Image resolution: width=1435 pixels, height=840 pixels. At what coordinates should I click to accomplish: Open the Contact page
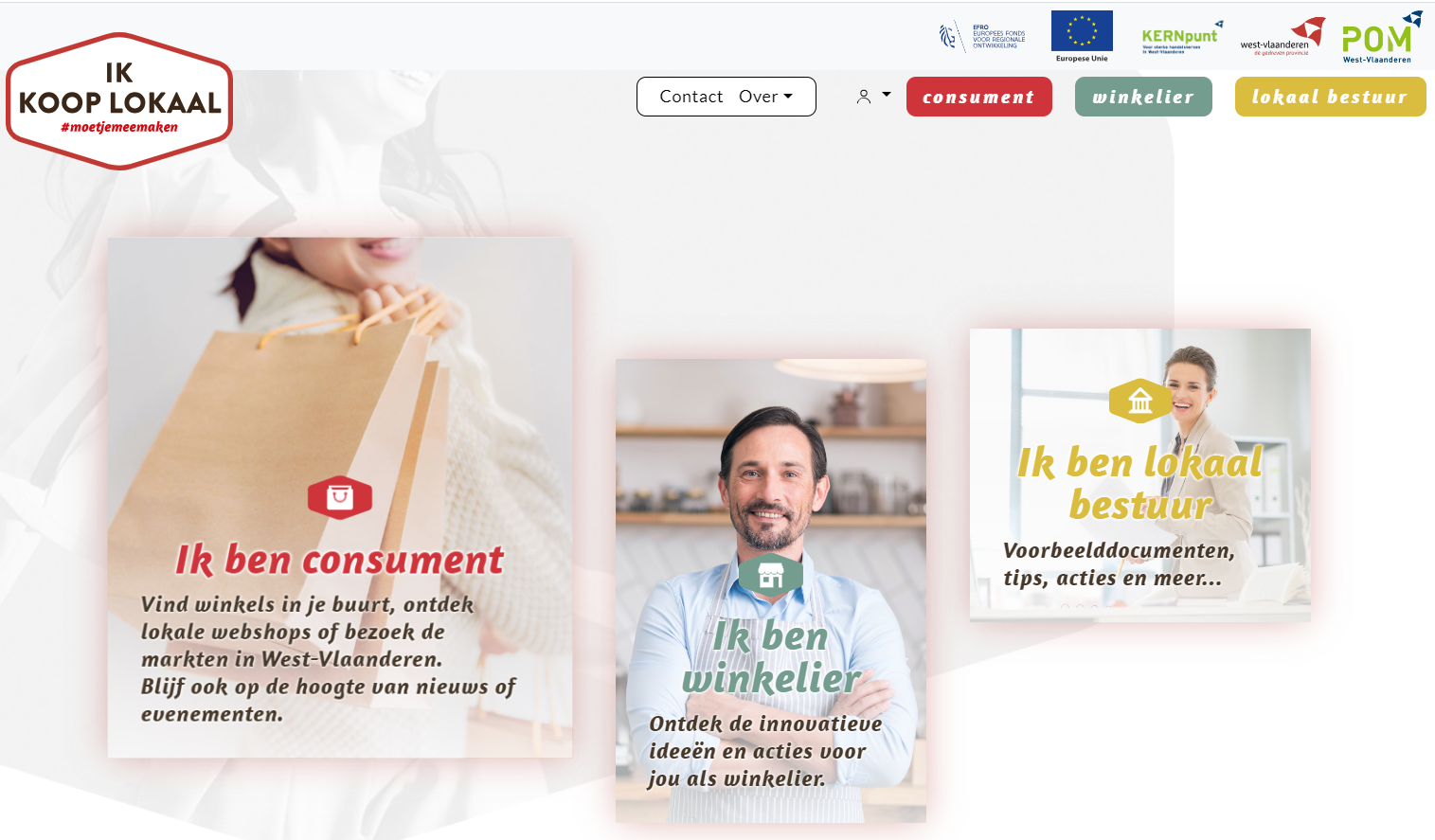pos(691,97)
